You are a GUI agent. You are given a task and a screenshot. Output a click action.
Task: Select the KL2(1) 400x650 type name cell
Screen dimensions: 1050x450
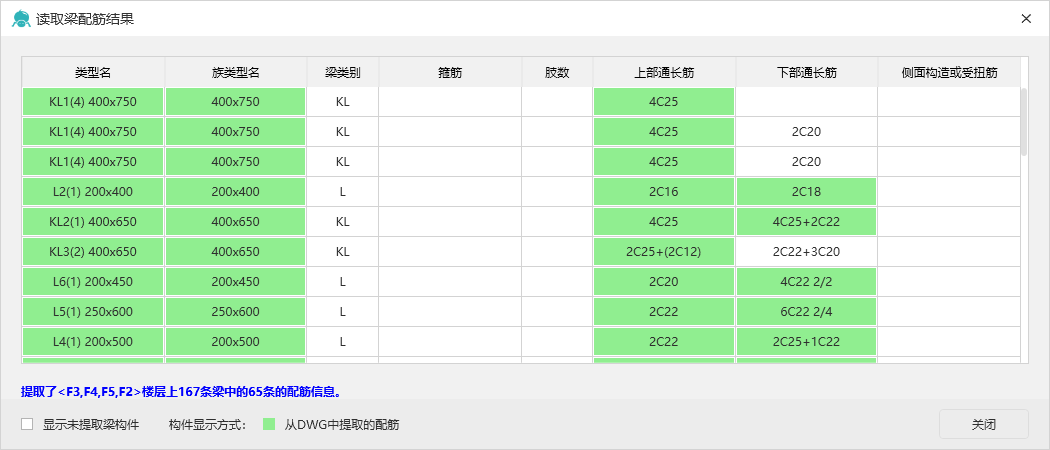point(93,222)
